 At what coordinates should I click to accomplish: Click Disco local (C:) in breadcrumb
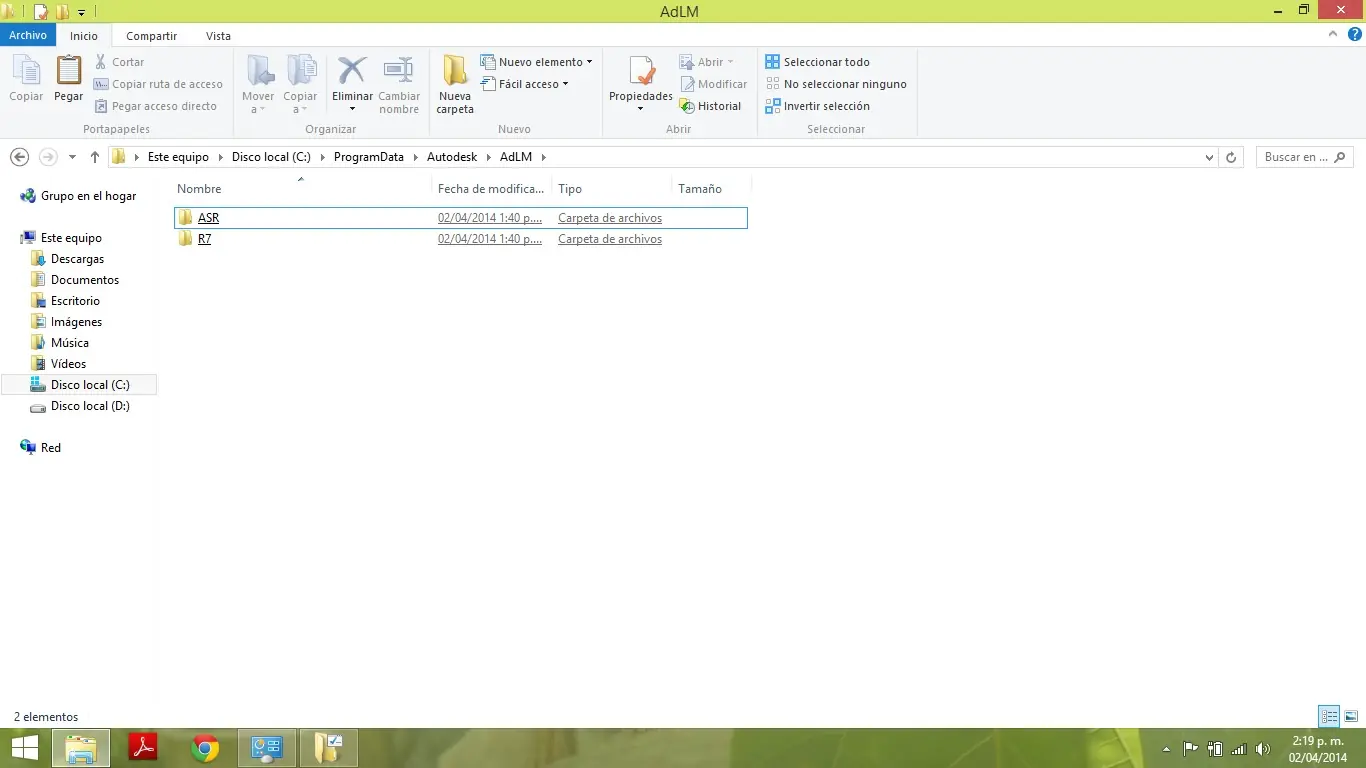pyautogui.click(x=271, y=157)
